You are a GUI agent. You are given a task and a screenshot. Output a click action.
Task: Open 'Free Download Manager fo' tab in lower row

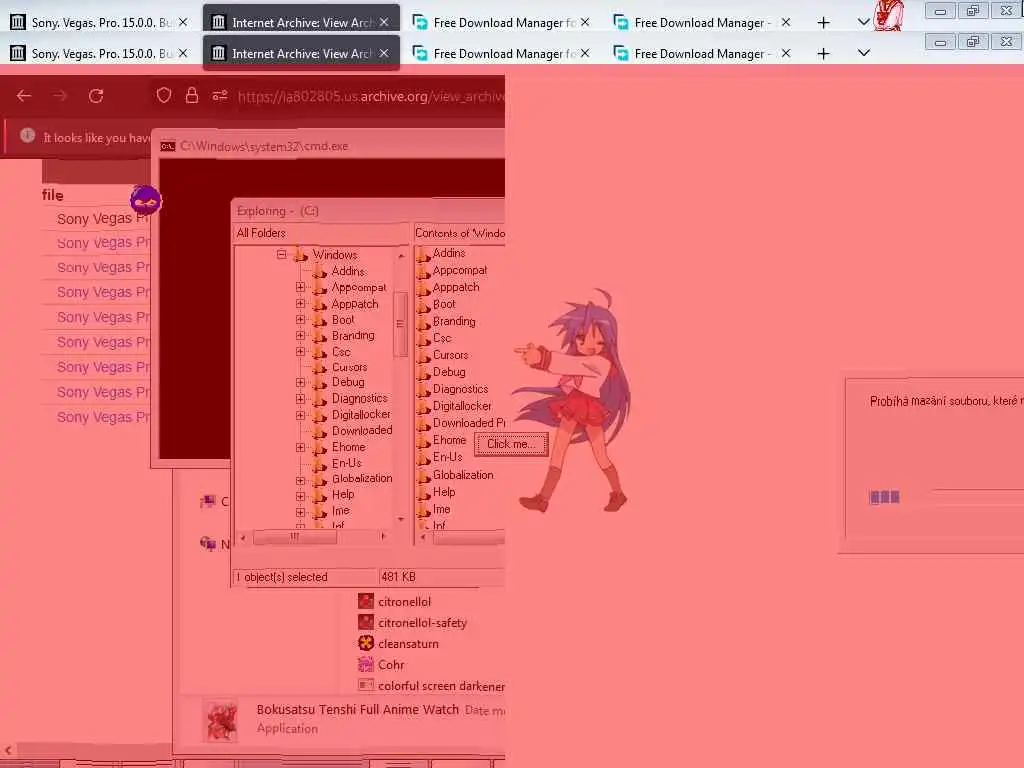click(x=500, y=54)
